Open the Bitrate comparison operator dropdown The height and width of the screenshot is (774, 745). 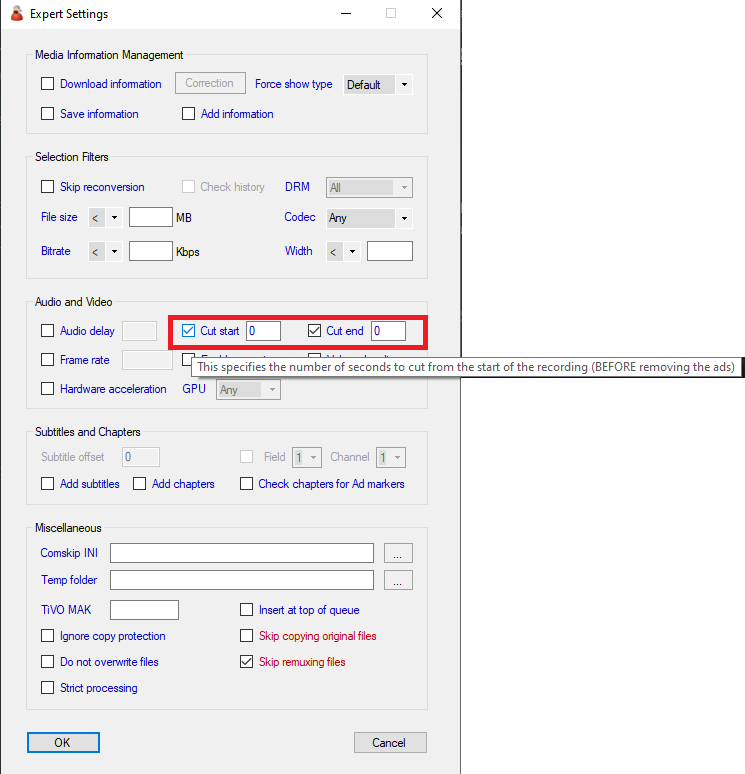105,252
